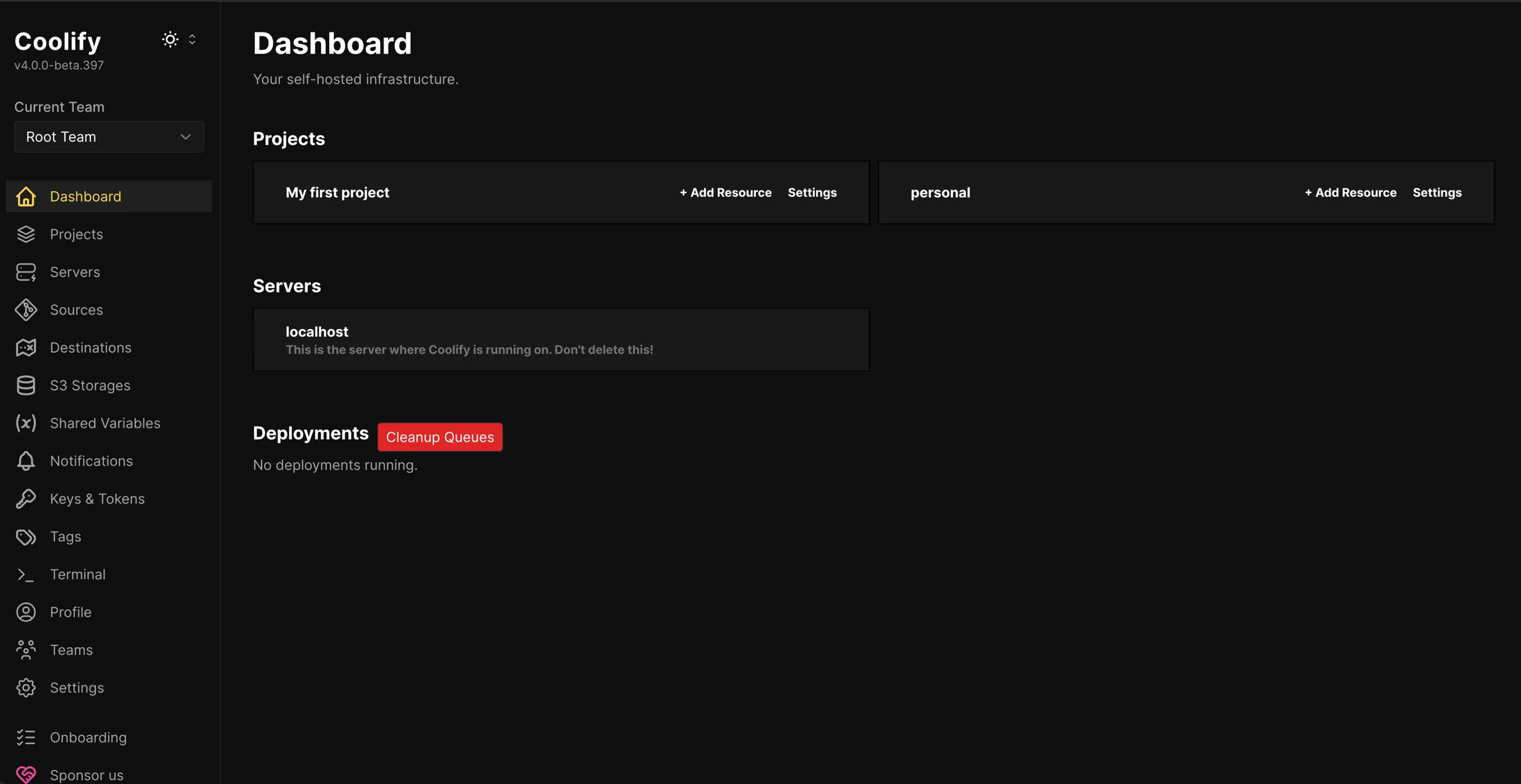
Task: Click the Deployments section heading
Action: (x=311, y=433)
